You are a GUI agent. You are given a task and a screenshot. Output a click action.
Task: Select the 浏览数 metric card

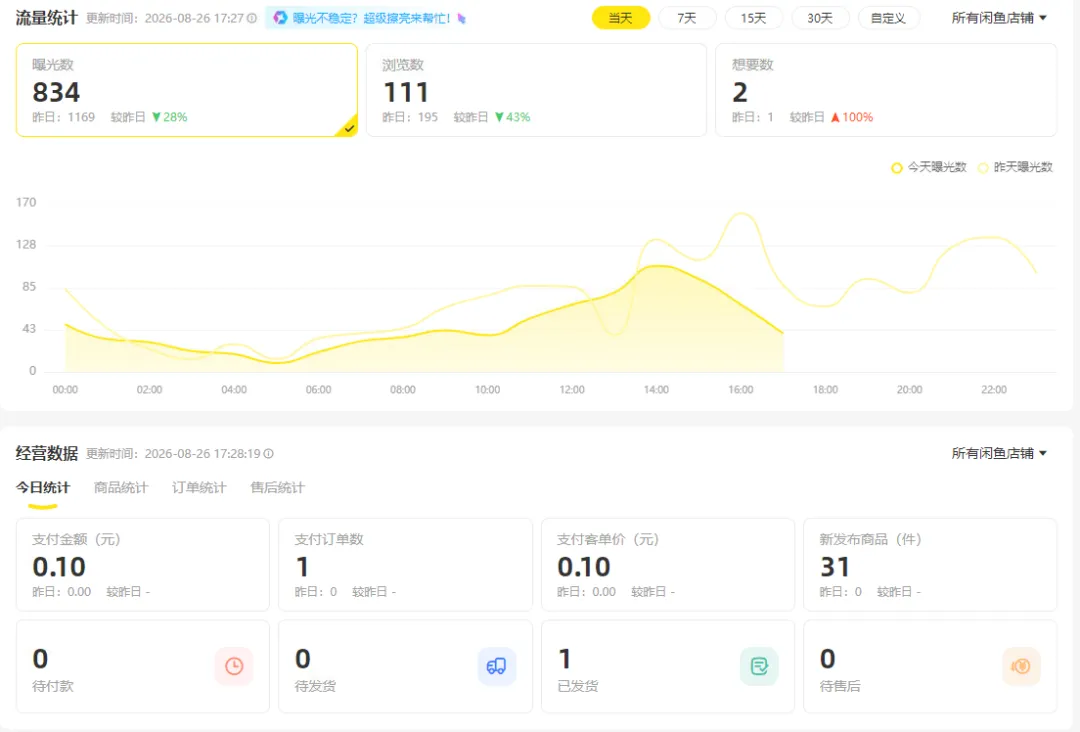point(536,90)
